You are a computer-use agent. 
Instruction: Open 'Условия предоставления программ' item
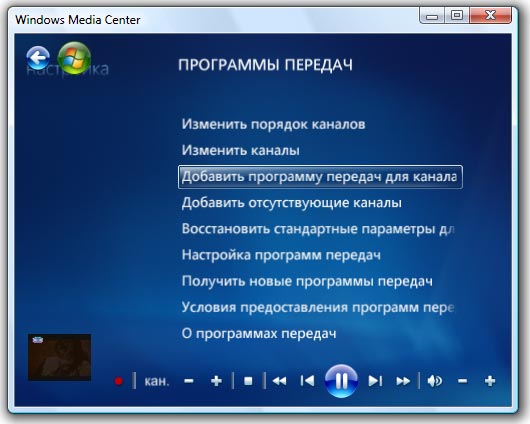click(x=318, y=307)
